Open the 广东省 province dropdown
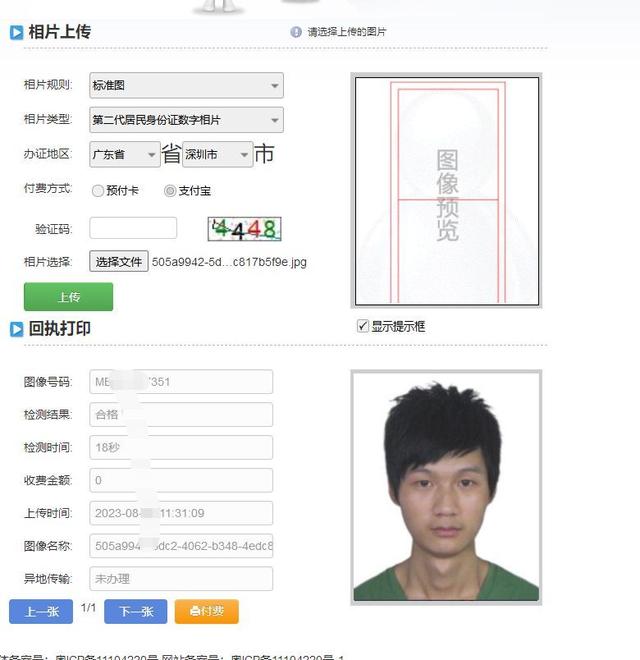This screenshot has width=640, height=660. point(125,154)
